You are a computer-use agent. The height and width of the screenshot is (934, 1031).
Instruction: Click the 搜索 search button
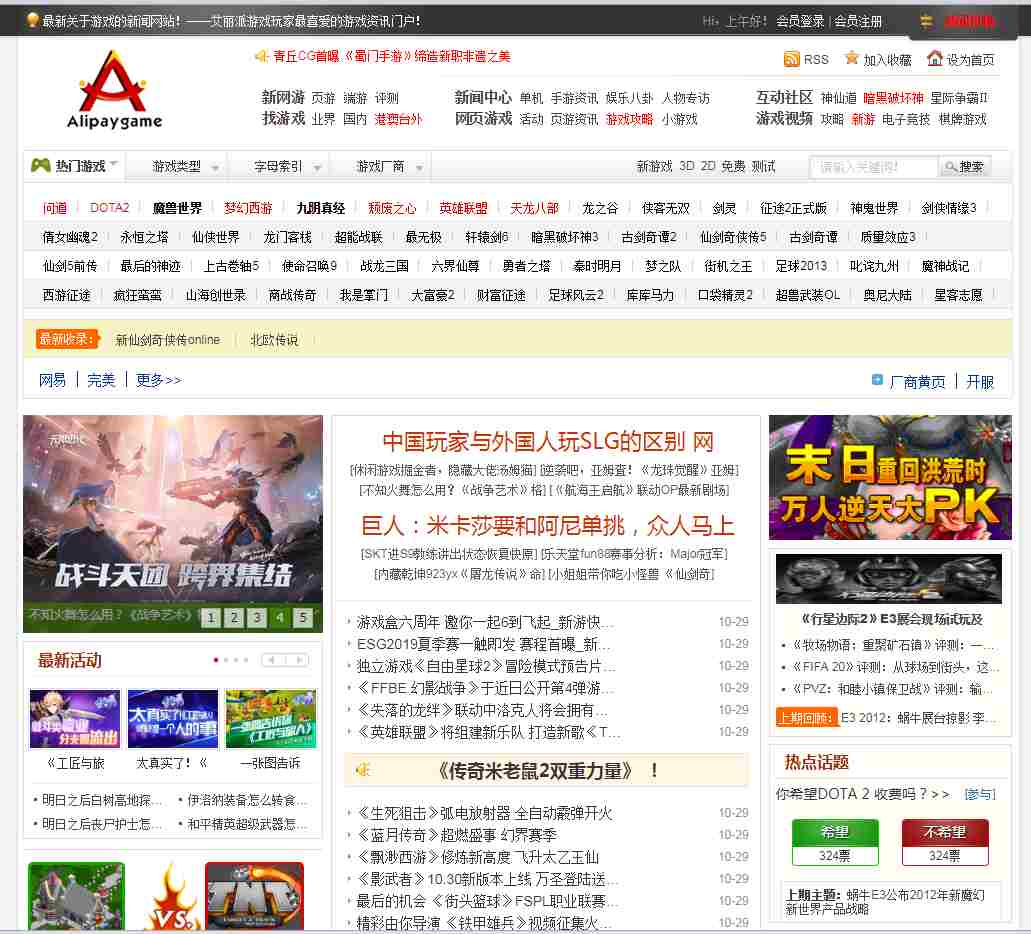click(x=964, y=167)
